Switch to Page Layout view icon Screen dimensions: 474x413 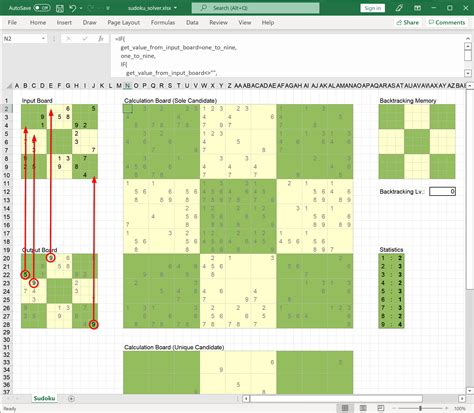tap(363, 408)
